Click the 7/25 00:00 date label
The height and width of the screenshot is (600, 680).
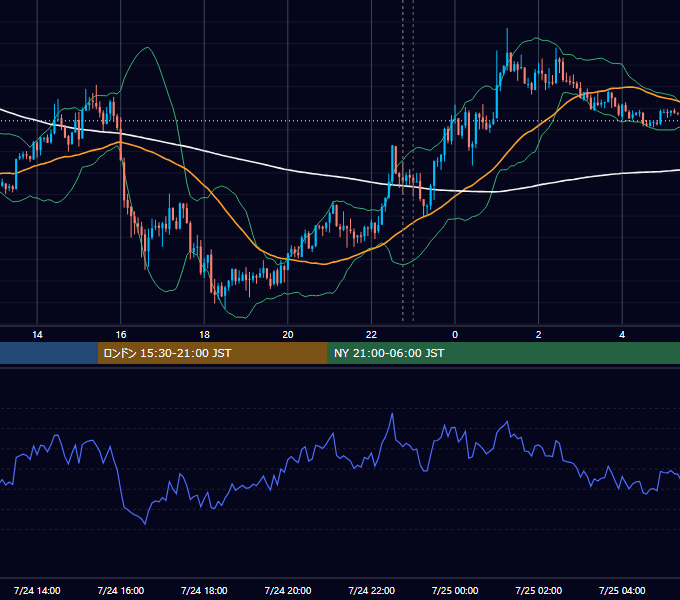(455, 590)
